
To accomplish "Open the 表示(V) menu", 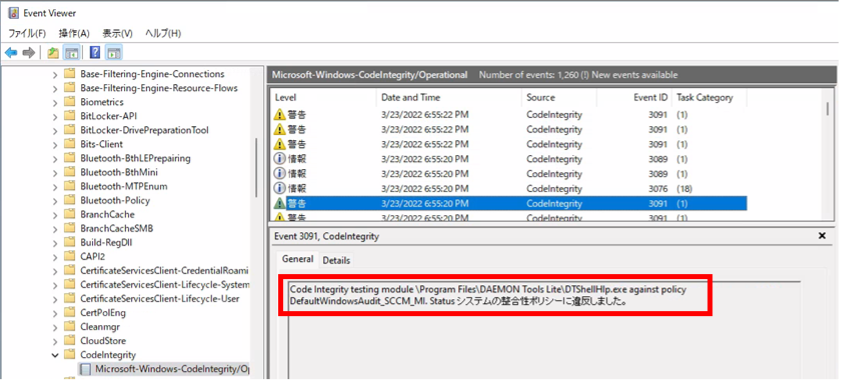I will pos(117,33).
